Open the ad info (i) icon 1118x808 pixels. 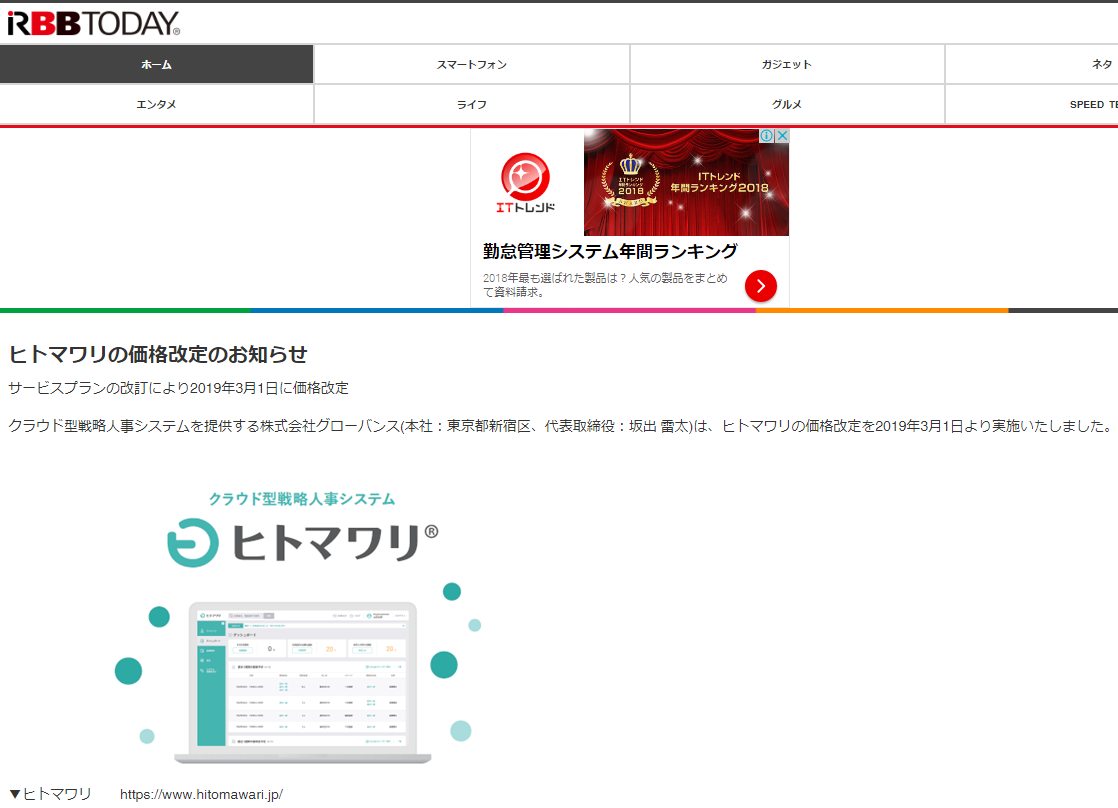767,136
